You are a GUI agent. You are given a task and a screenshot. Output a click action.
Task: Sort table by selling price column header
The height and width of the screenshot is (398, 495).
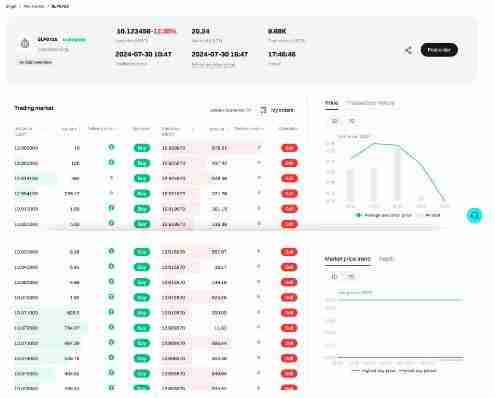[x=101, y=129]
